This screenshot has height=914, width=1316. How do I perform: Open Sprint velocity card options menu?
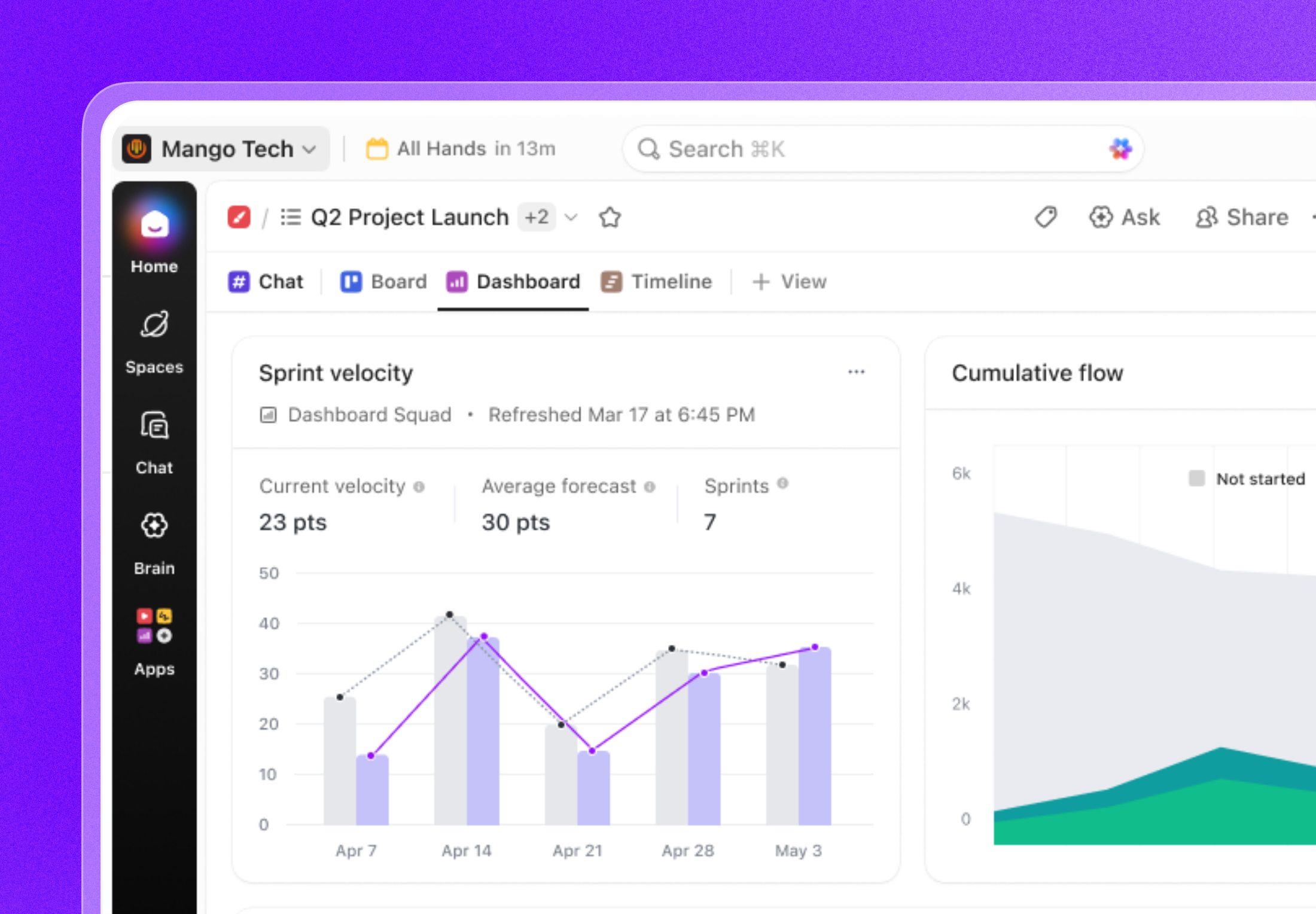(x=856, y=372)
